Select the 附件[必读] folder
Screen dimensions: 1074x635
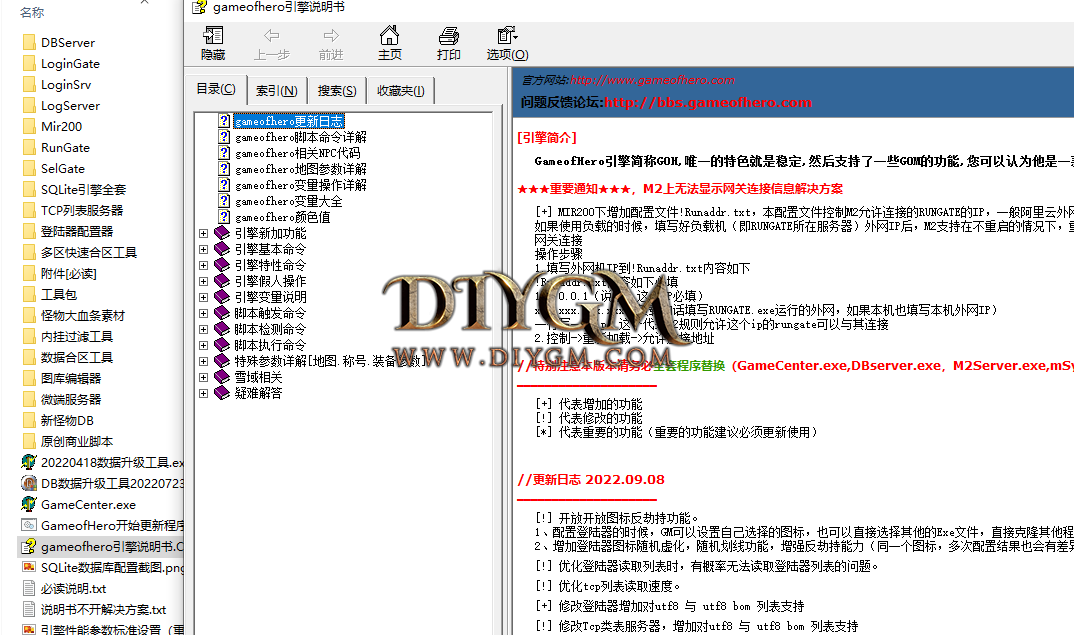68,274
